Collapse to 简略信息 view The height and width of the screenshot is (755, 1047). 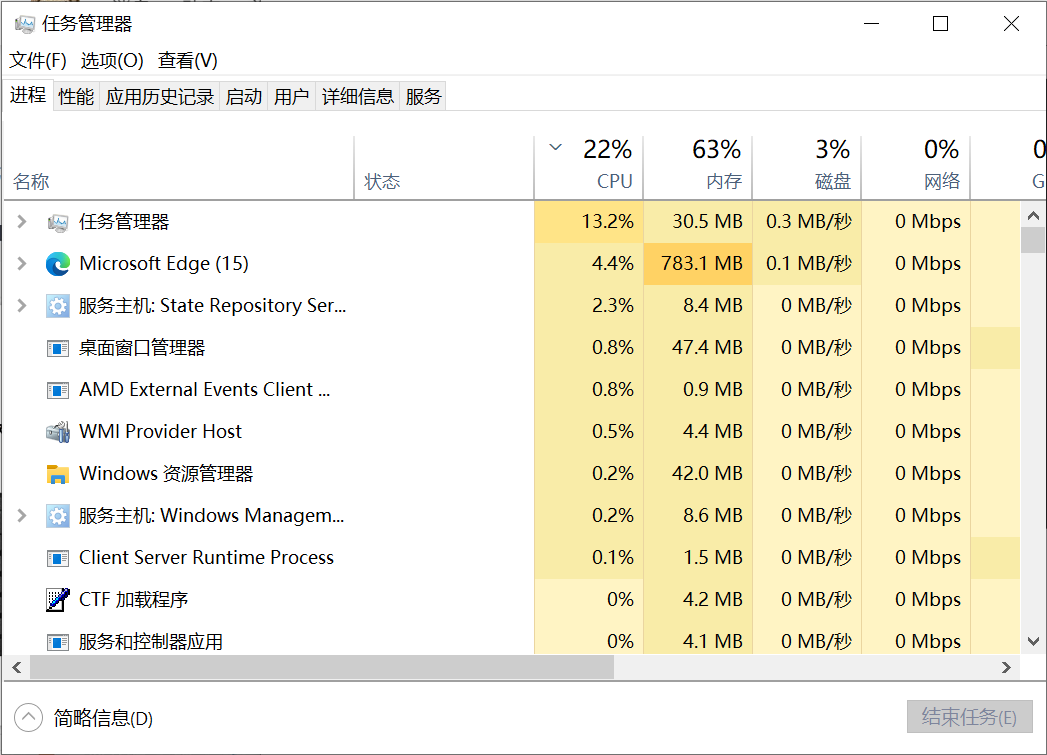point(29,717)
